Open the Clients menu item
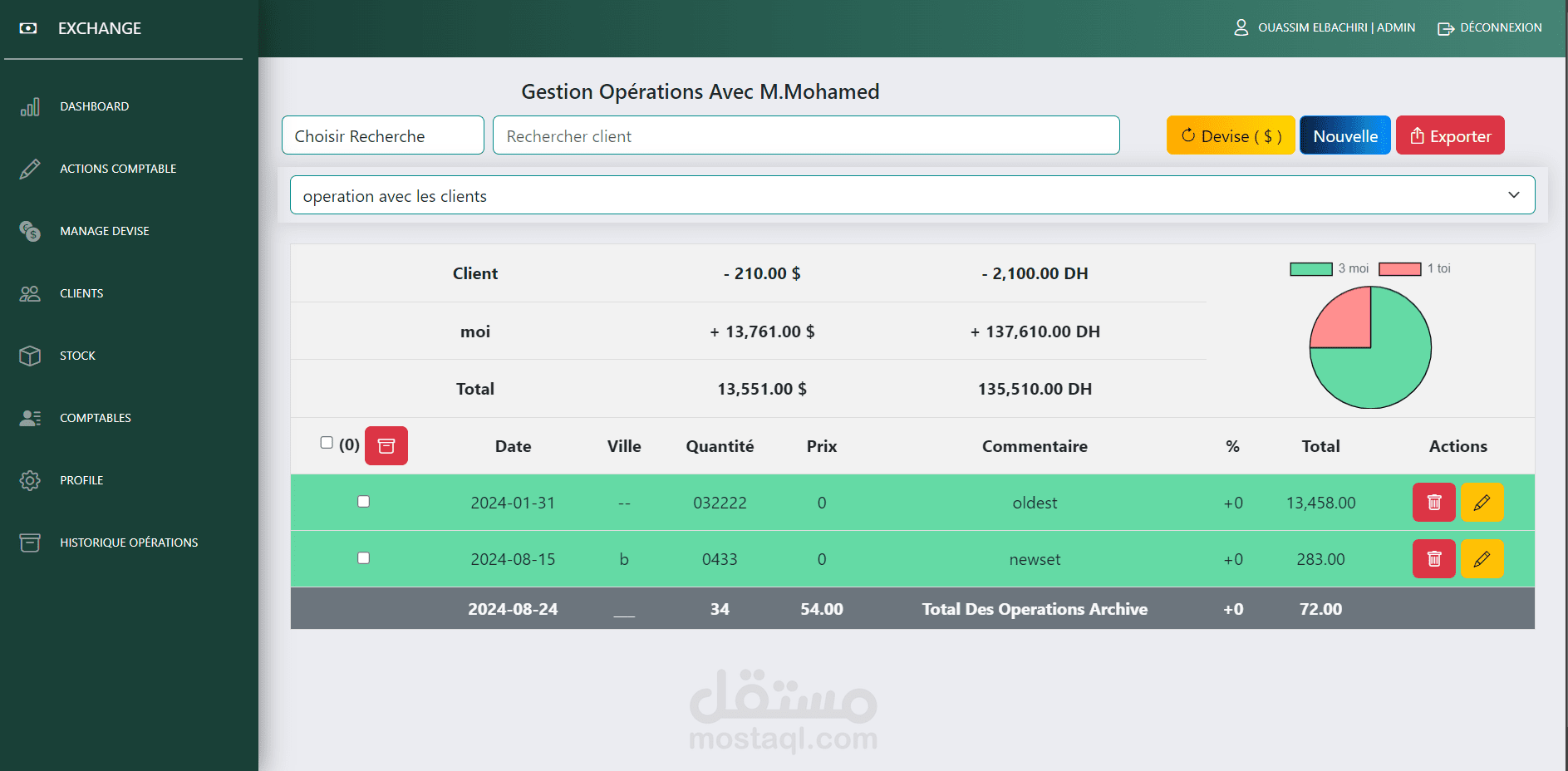The image size is (1568, 771). (x=81, y=293)
